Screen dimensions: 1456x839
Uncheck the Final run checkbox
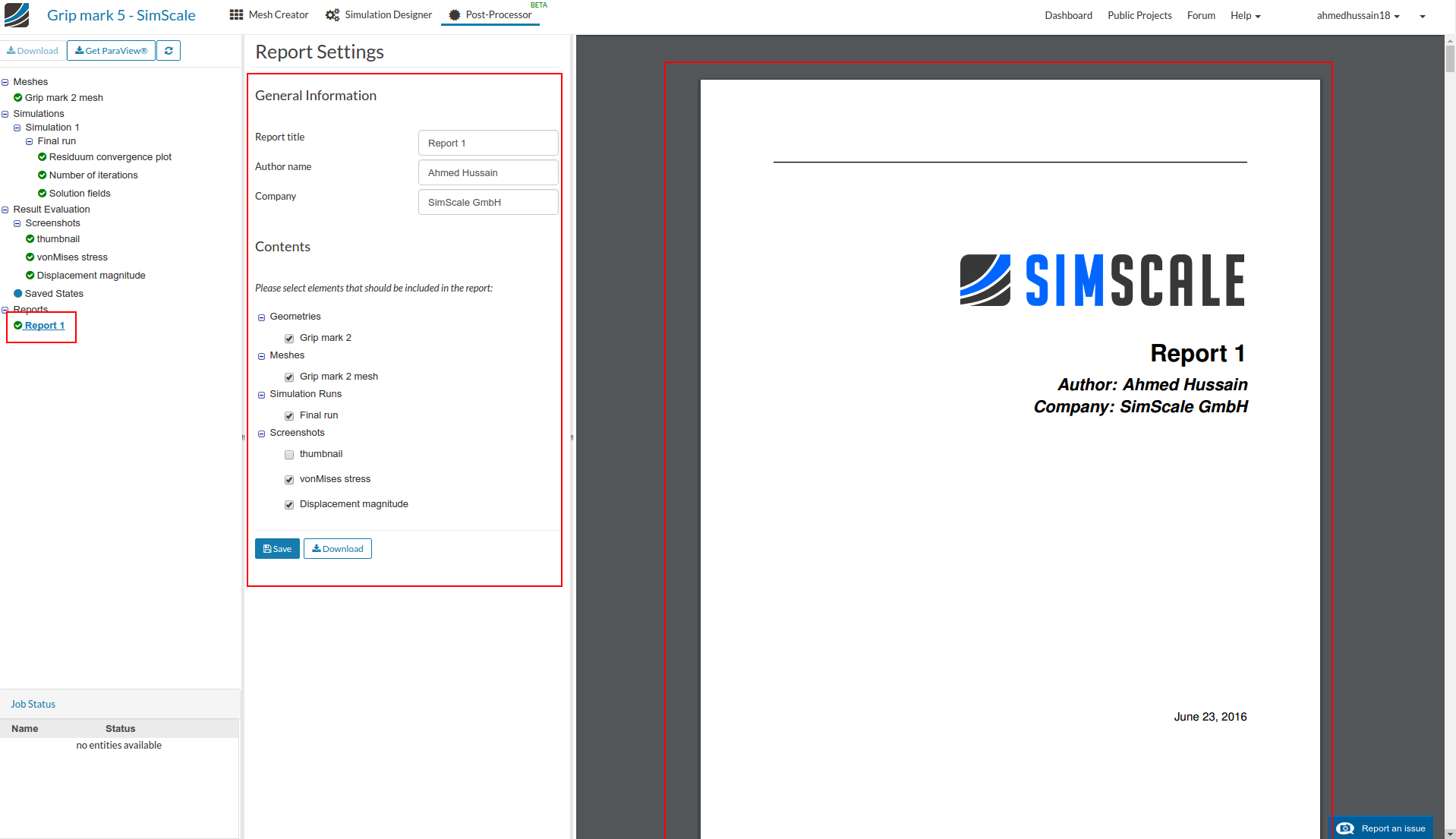[x=289, y=416]
